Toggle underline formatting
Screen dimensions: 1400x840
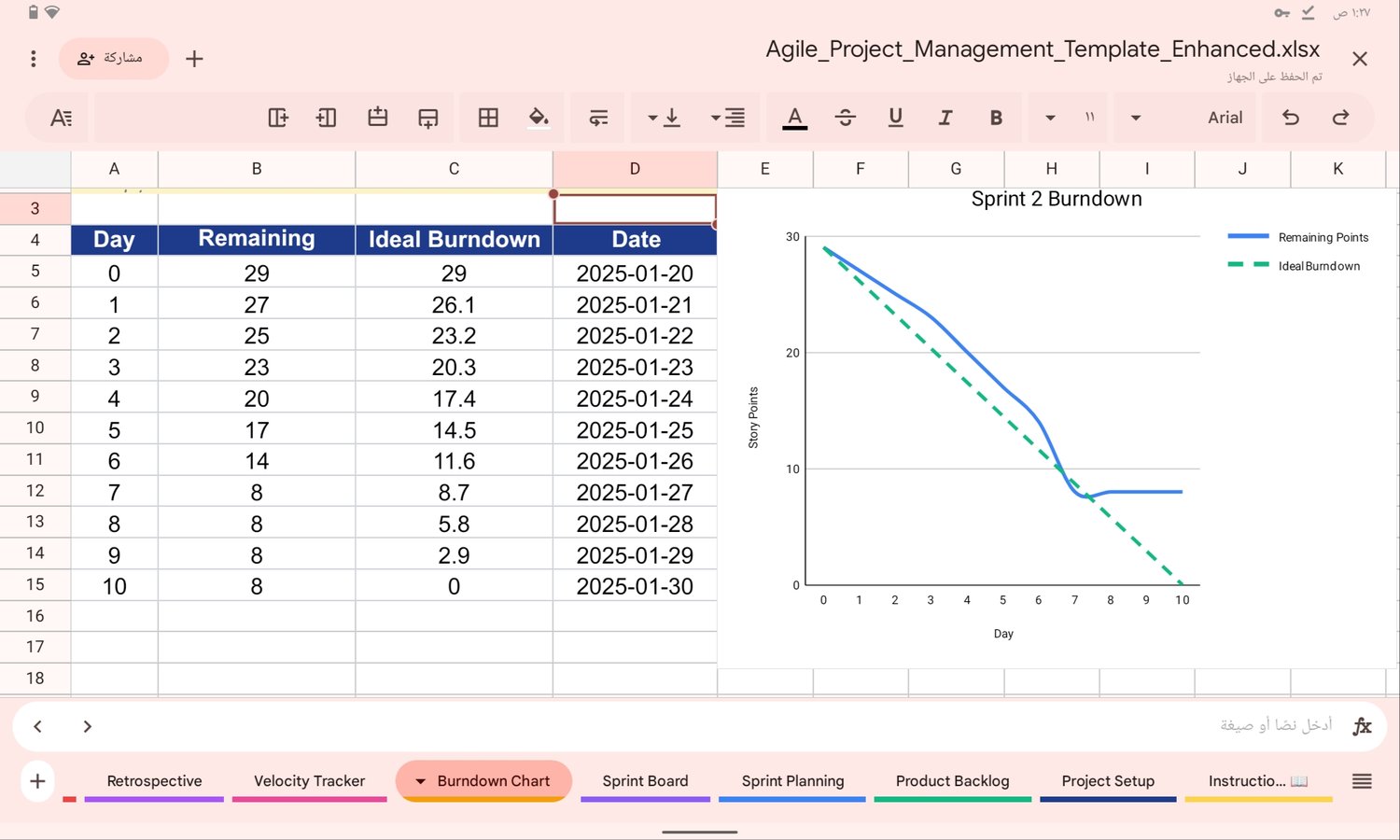(x=895, y=118)
